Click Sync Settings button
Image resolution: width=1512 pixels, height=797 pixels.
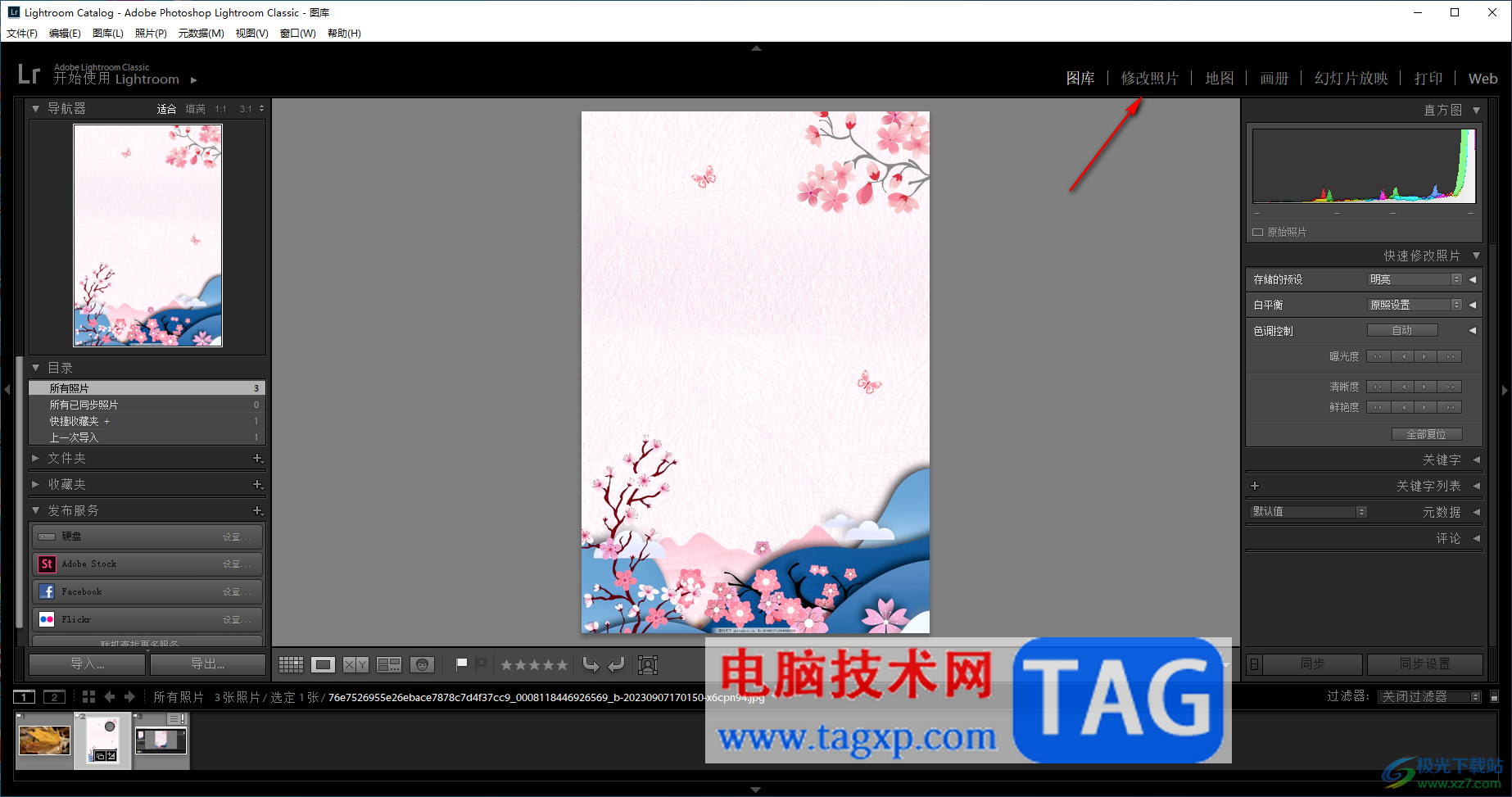1425,664
